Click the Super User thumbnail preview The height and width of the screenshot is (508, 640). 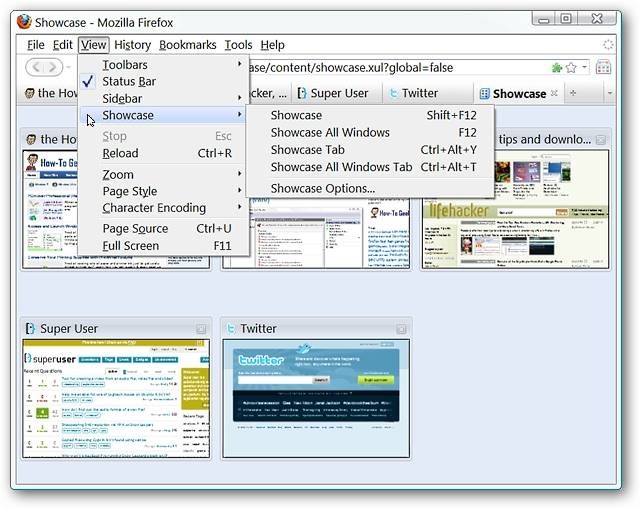116,398
